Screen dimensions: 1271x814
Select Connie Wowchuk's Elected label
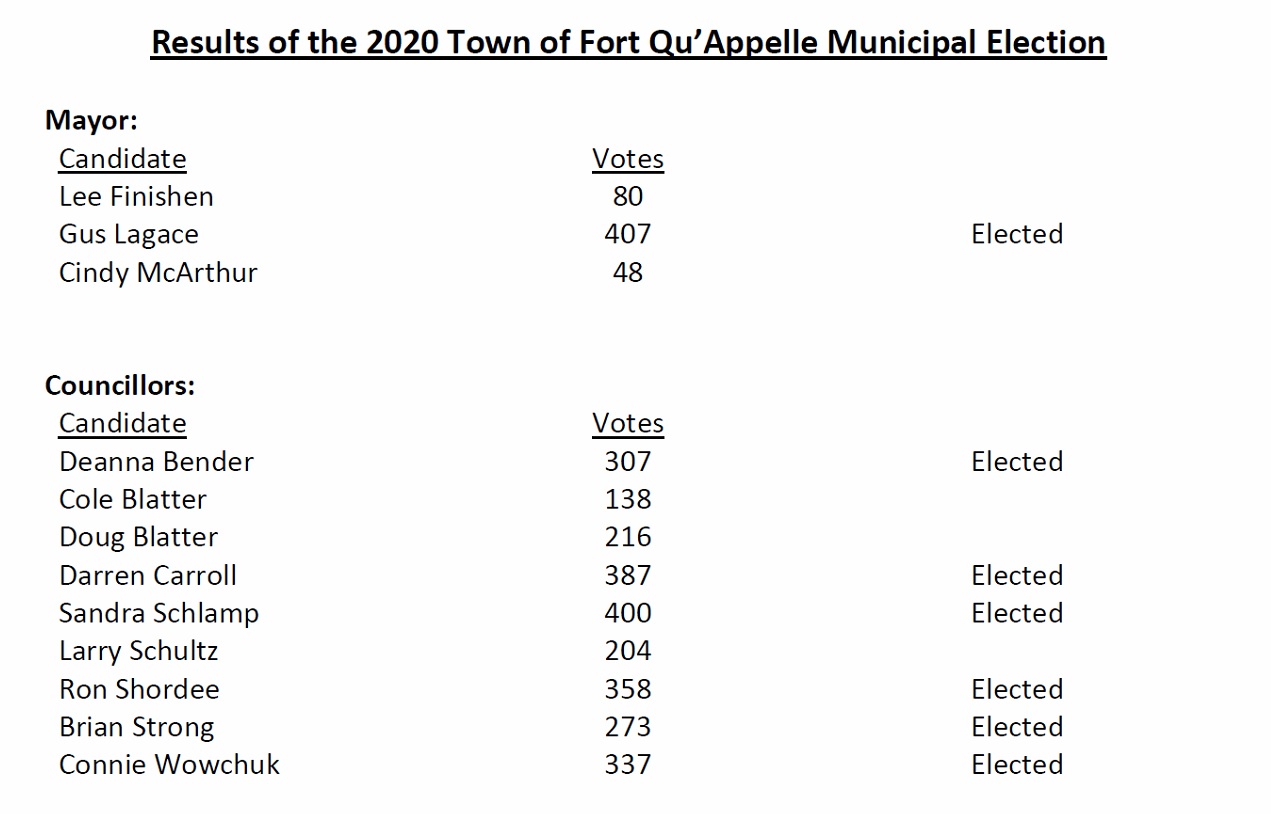(x=1017, y=764)
